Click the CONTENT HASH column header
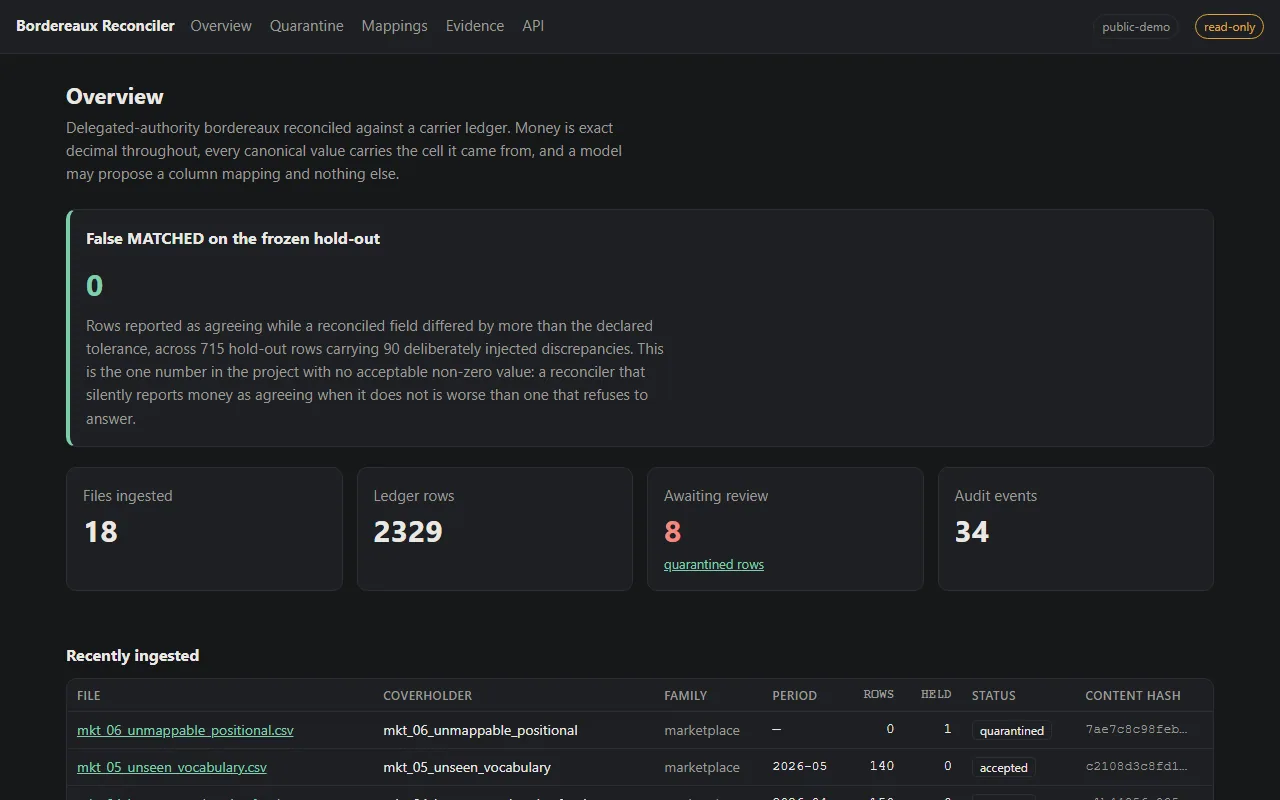 click(1133, 695)
